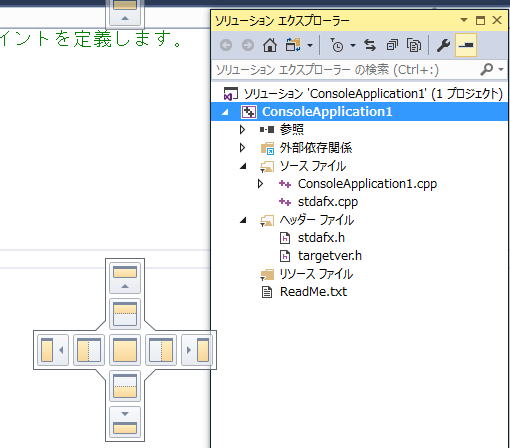Select ConsoleApplication1.cpp file

point(367,184)
